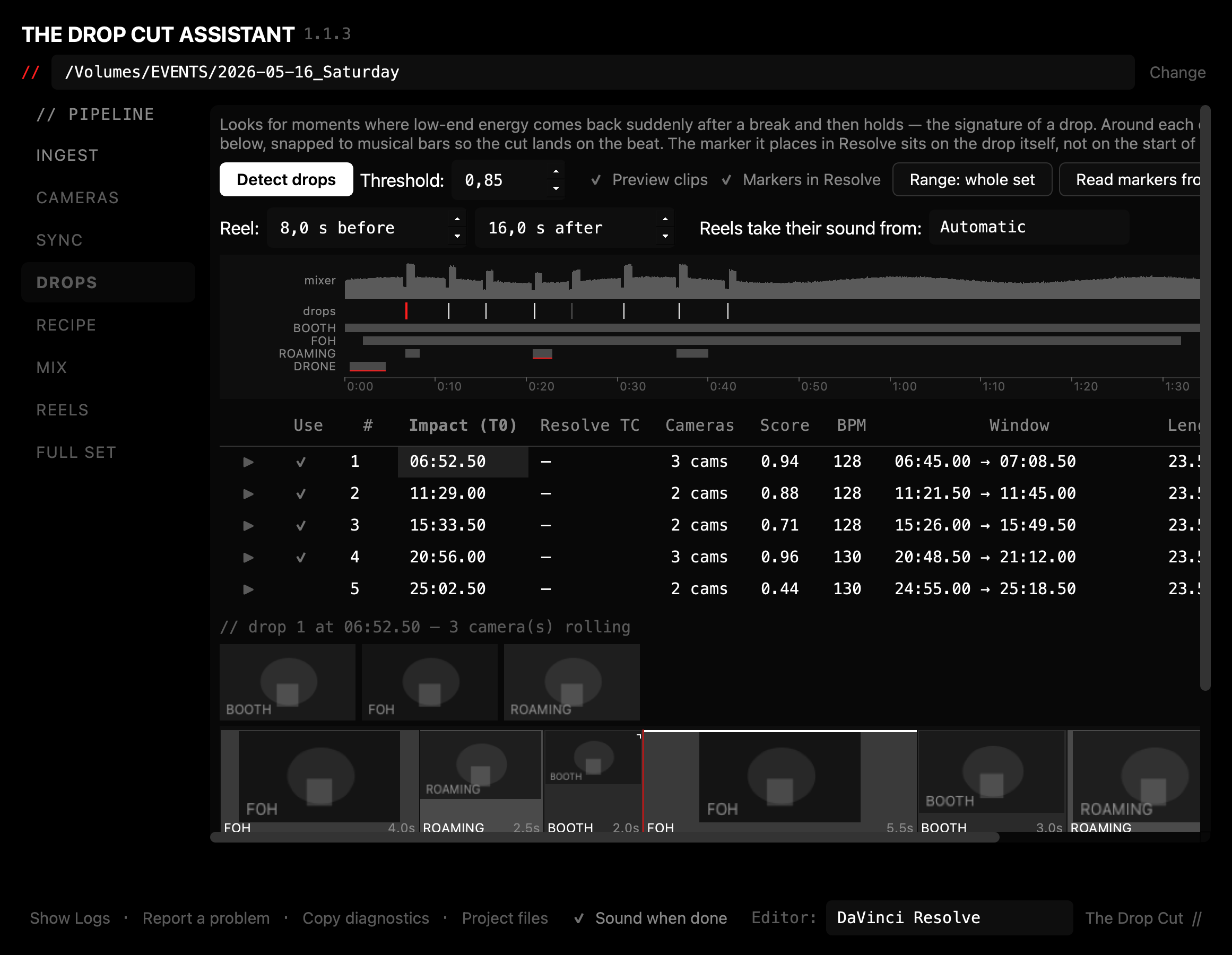Image resolution: width=1232 pixels, height=955 pixels.
Task: Open the reel sound source Automatic dropdown
Action: point(1029,227)
